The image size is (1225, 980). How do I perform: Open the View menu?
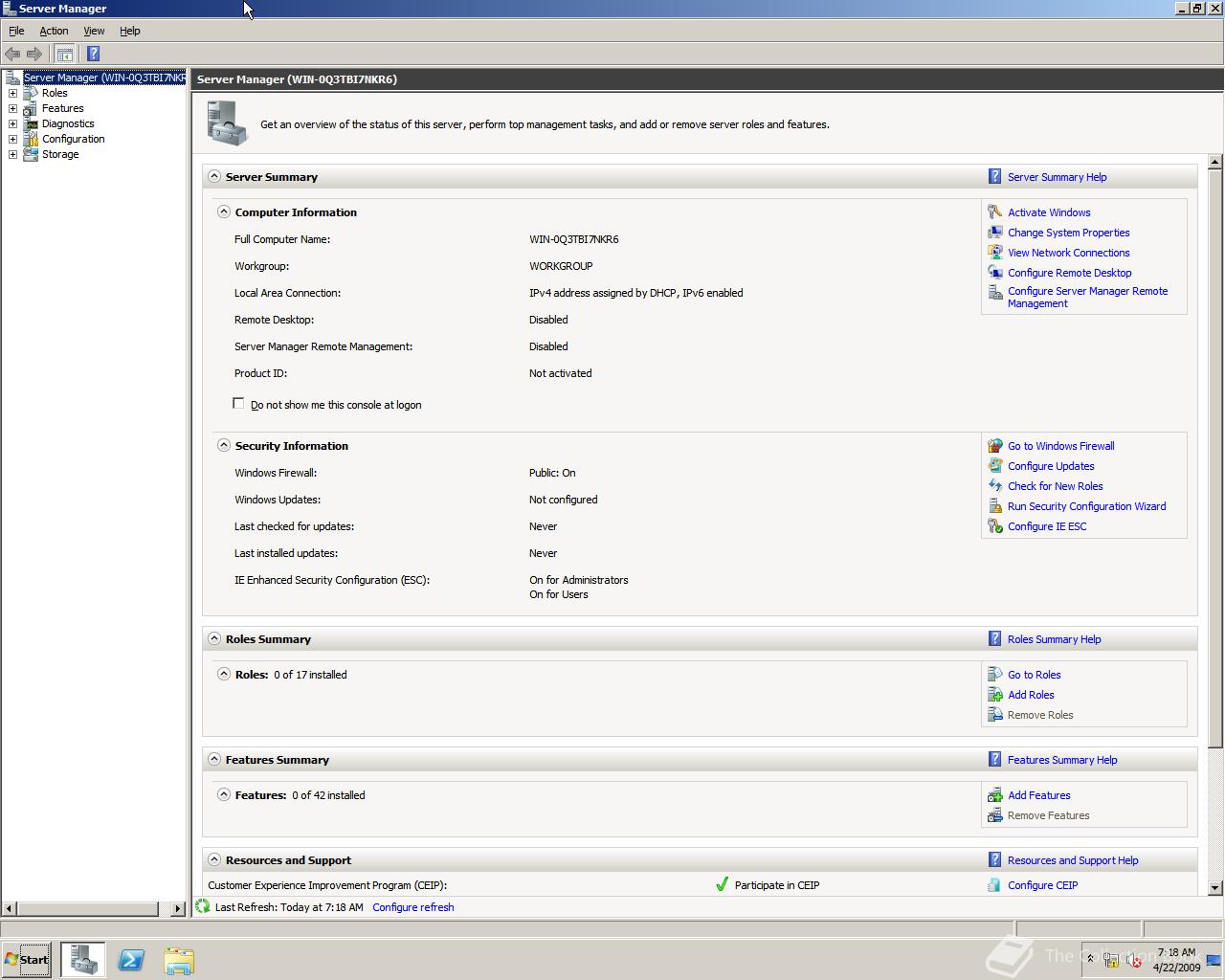point(94,31)
